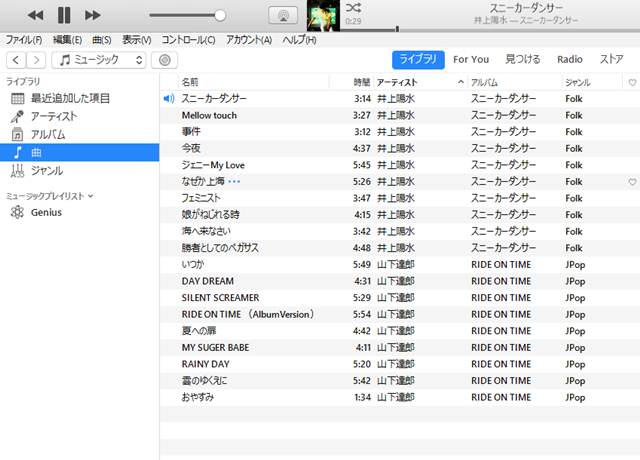Open the 曲(S) menu
The height and width of the screenshot is (460, 640).
[x=102, y=40]
